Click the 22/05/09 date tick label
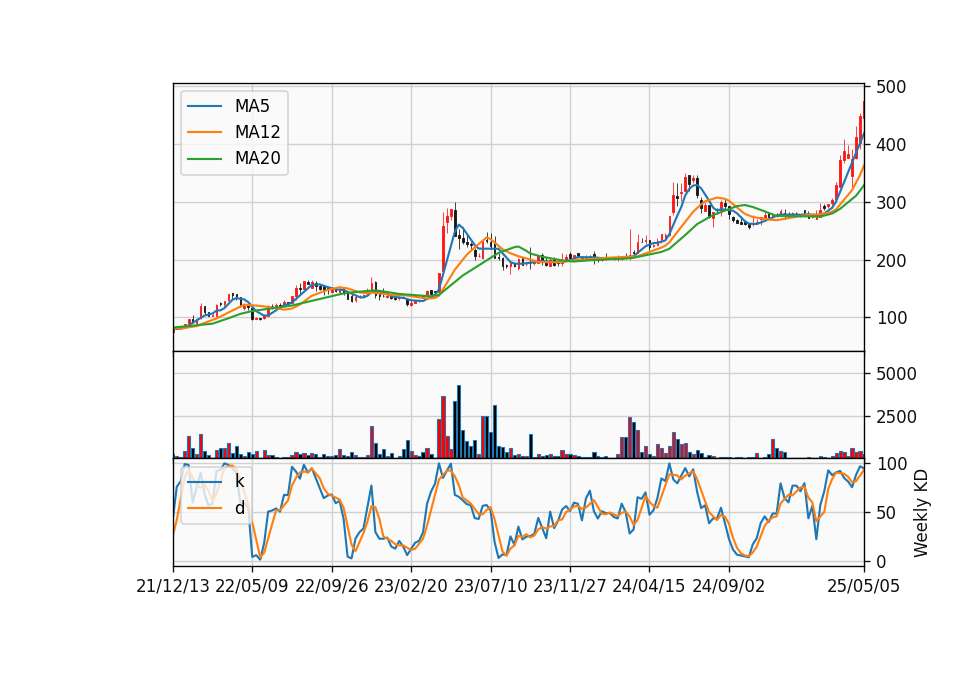Image resolution: width=960 pixels, height=690 pixels. point(252,586)
